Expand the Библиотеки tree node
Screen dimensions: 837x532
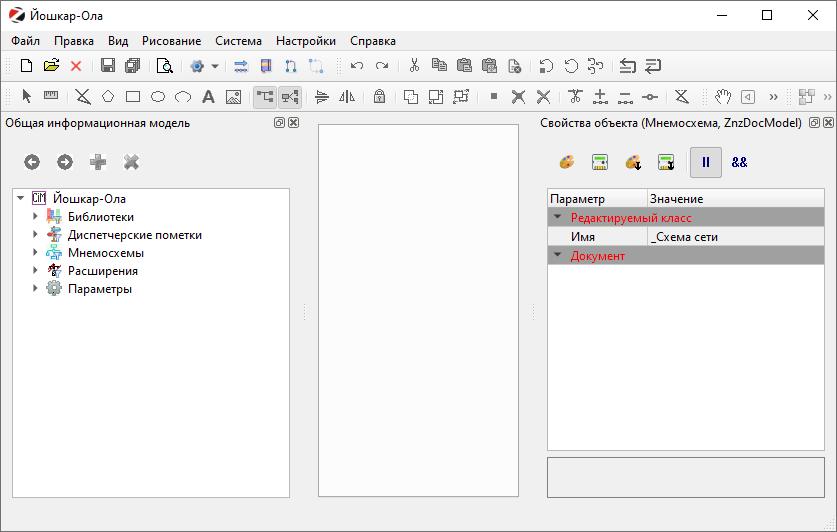point(34,217)
